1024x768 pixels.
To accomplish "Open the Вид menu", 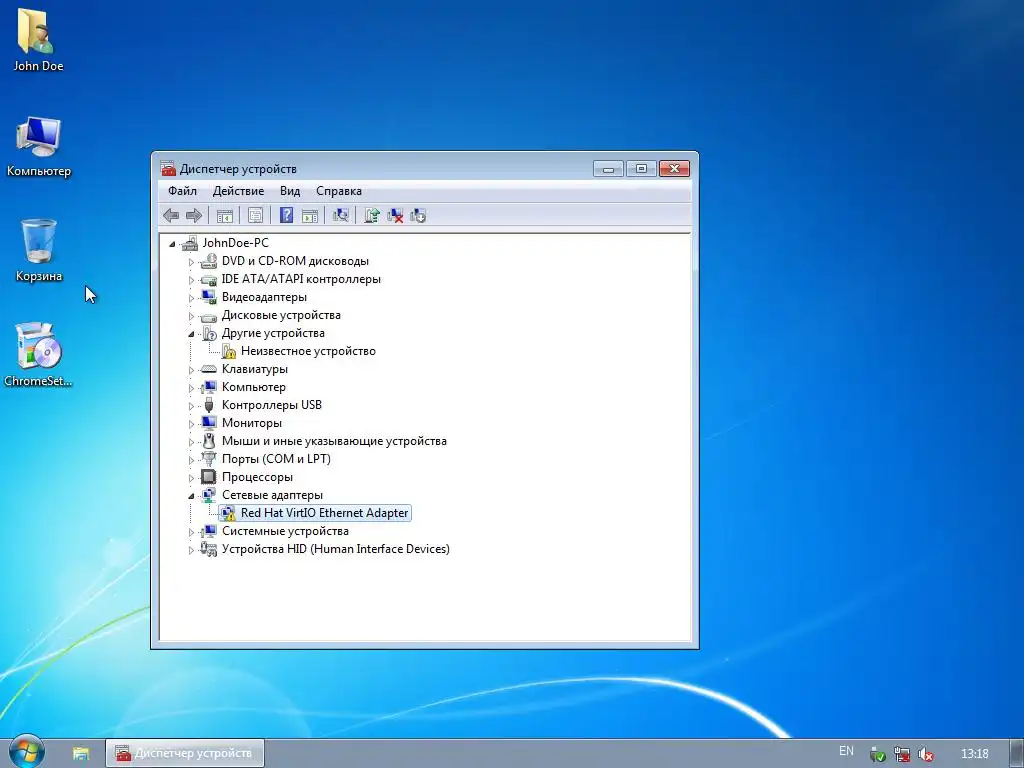I will pyautogui.click(x=290, y=191).
